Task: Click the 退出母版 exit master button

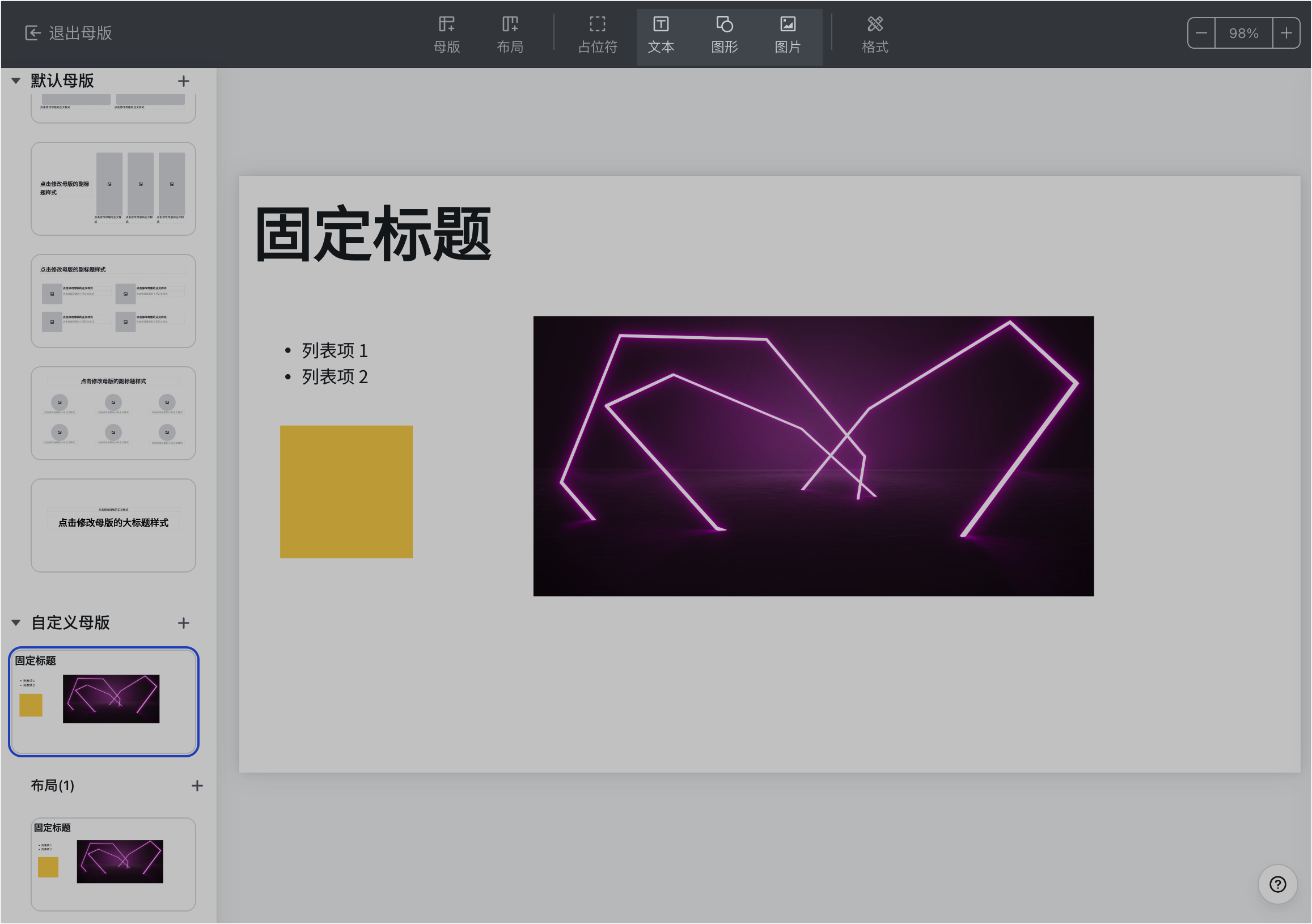Action: click(x=69, y=33)
